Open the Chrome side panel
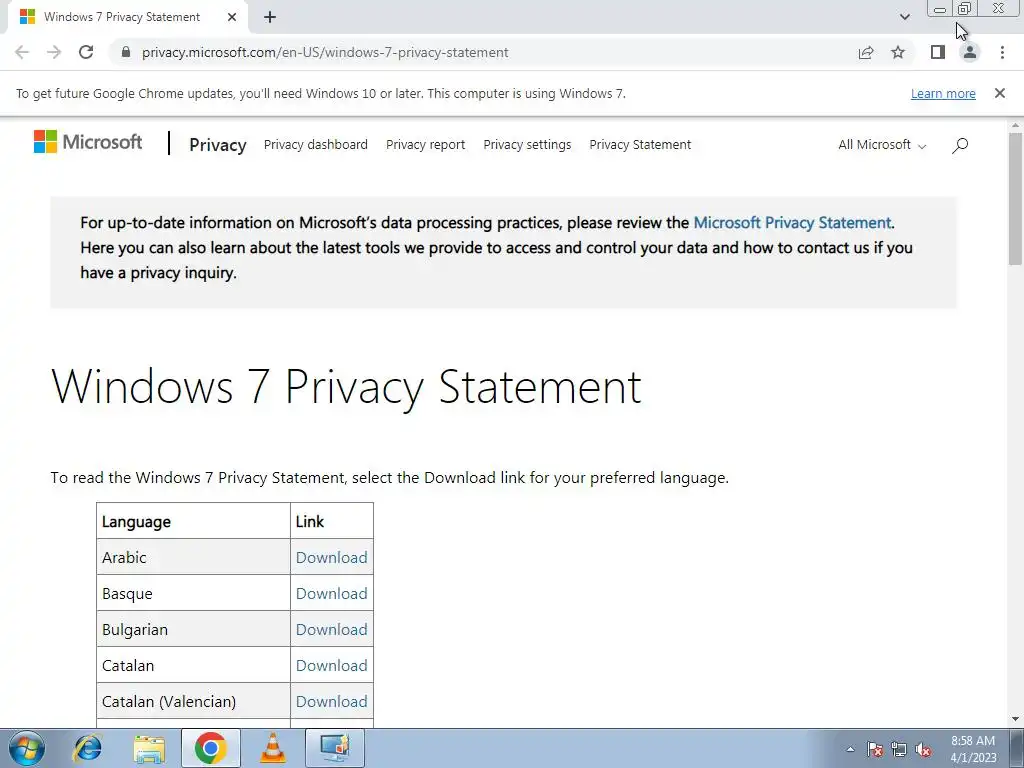The width and height of the screenshot is (1024, 768). [938, 52]
